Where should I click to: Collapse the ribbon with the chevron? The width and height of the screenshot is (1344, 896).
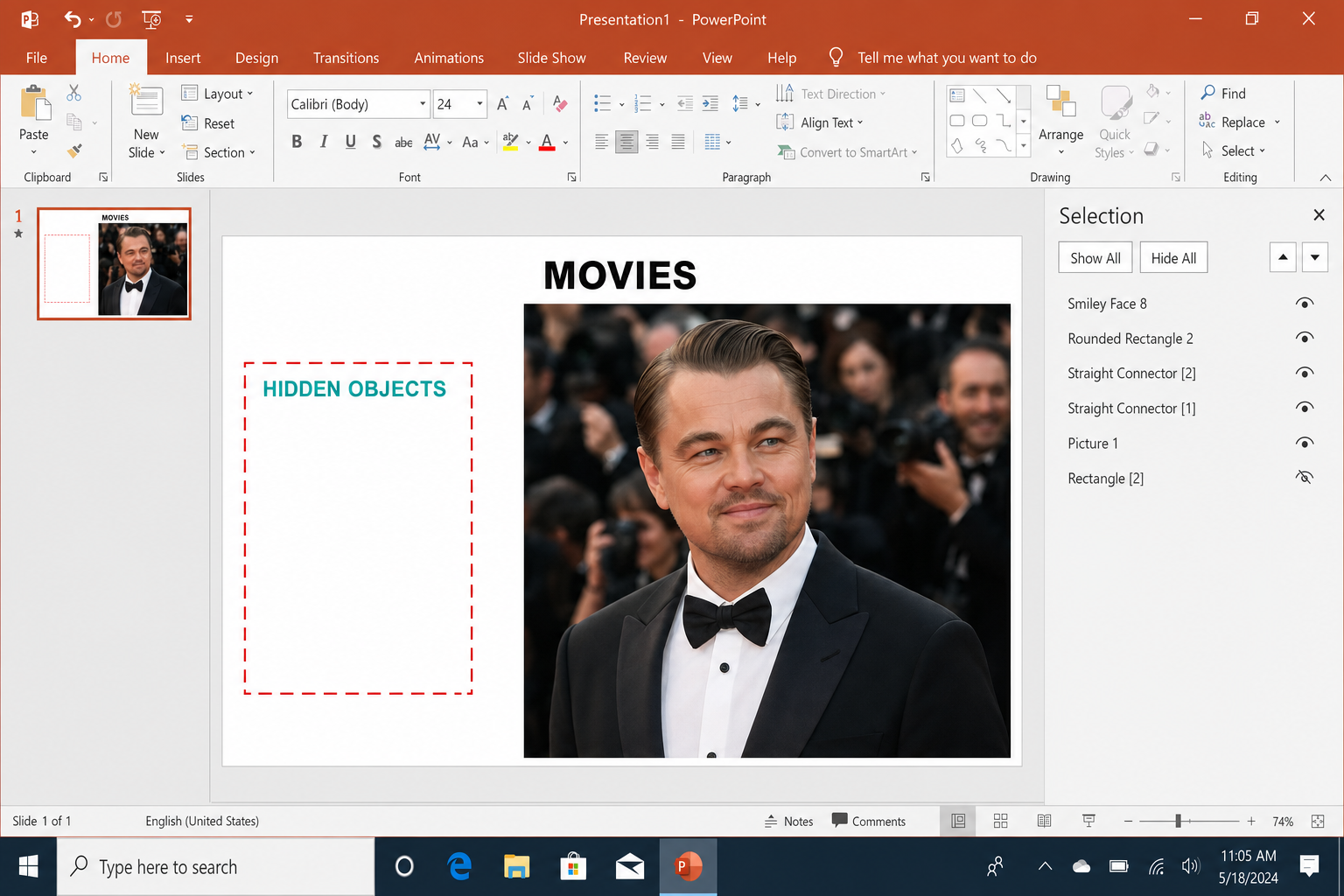[1326, 177]
